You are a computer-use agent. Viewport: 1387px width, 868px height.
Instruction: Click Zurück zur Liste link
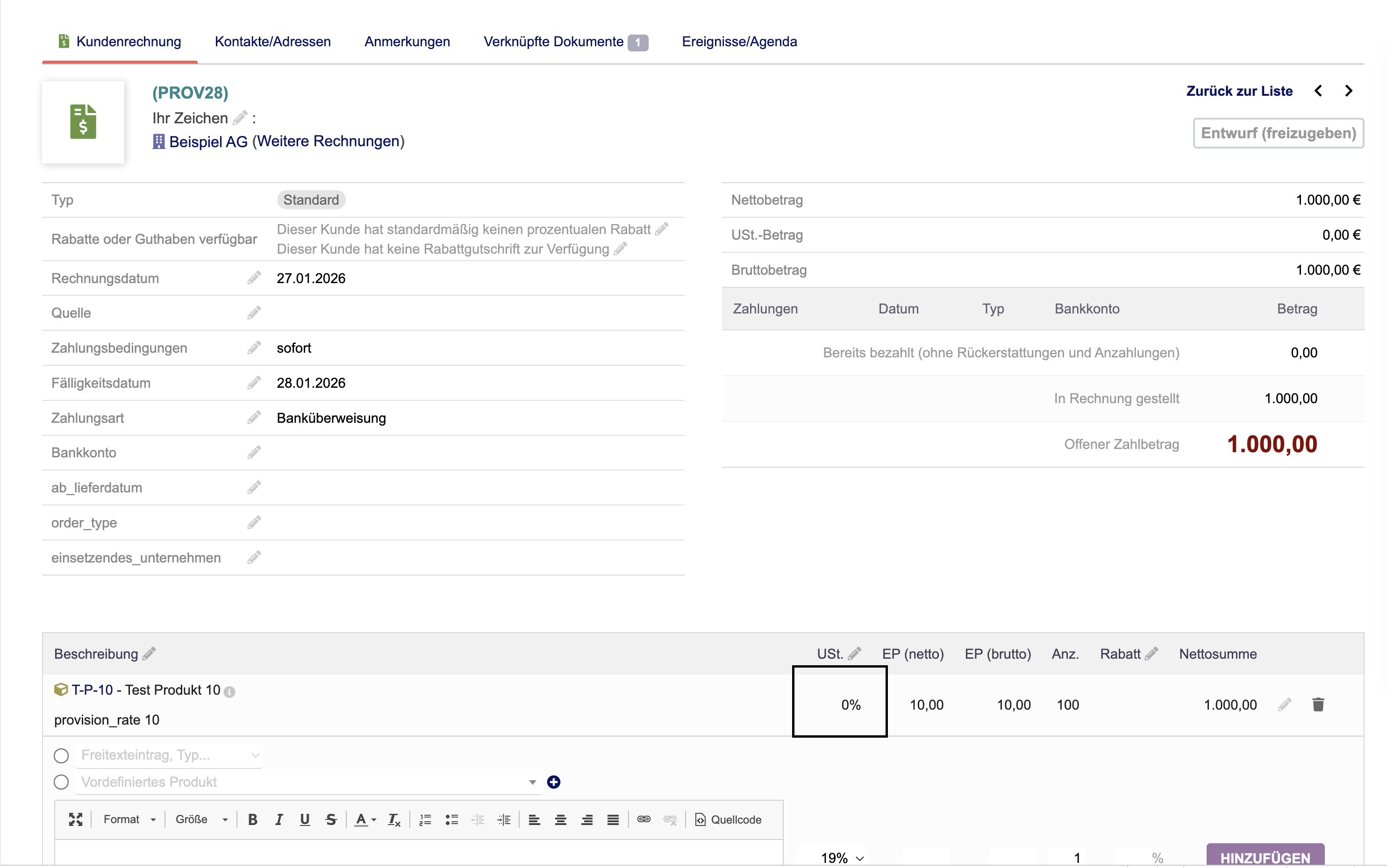1239,91
